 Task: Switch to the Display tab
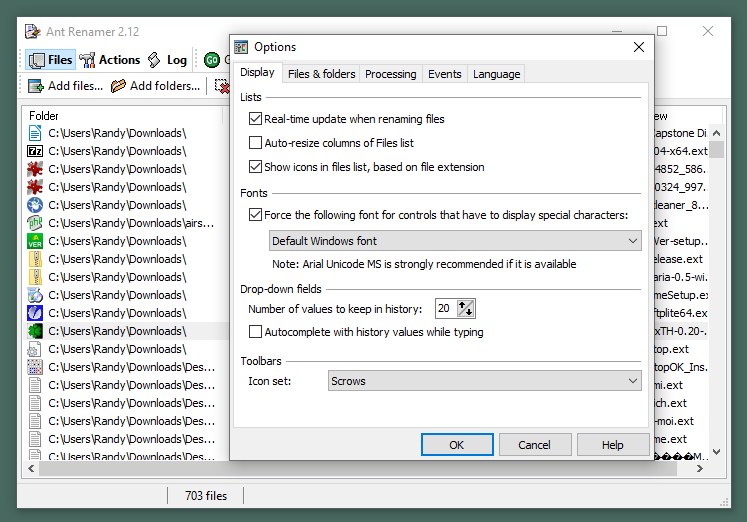tap(257, 72)
